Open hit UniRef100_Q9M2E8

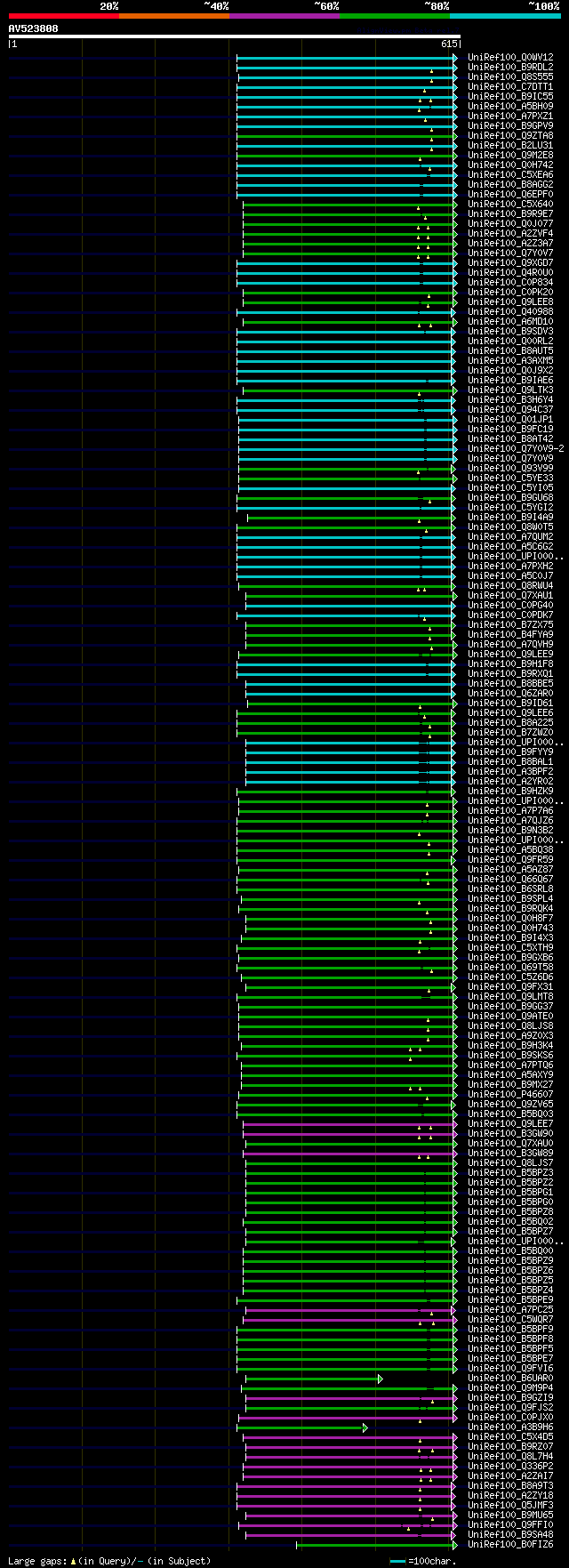[510, 156]
